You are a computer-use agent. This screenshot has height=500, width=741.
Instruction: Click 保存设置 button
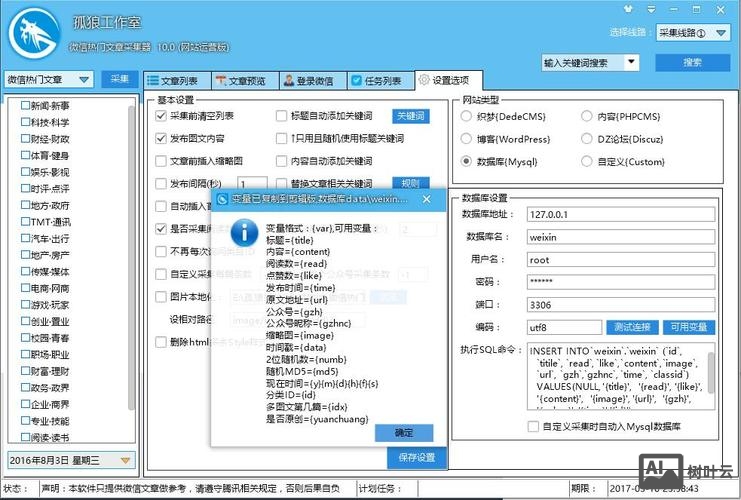(417, 457)
